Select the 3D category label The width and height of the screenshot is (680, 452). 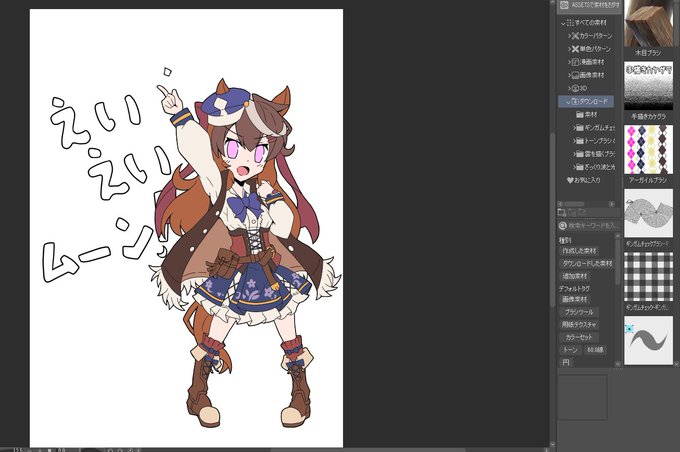pyautogui.click(x=583, y=88)
